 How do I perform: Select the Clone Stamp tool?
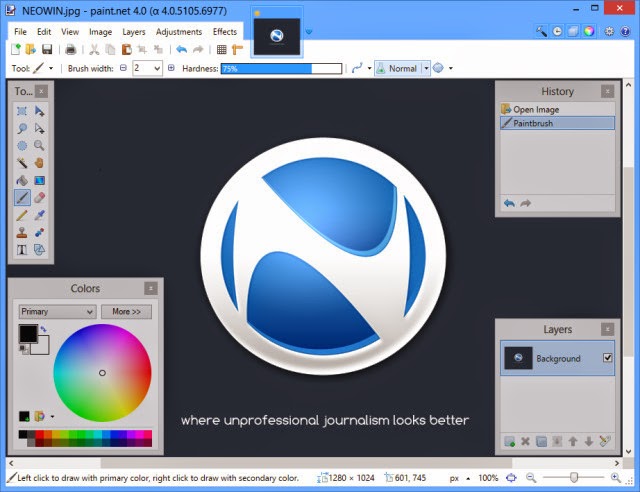pos(22,232)
